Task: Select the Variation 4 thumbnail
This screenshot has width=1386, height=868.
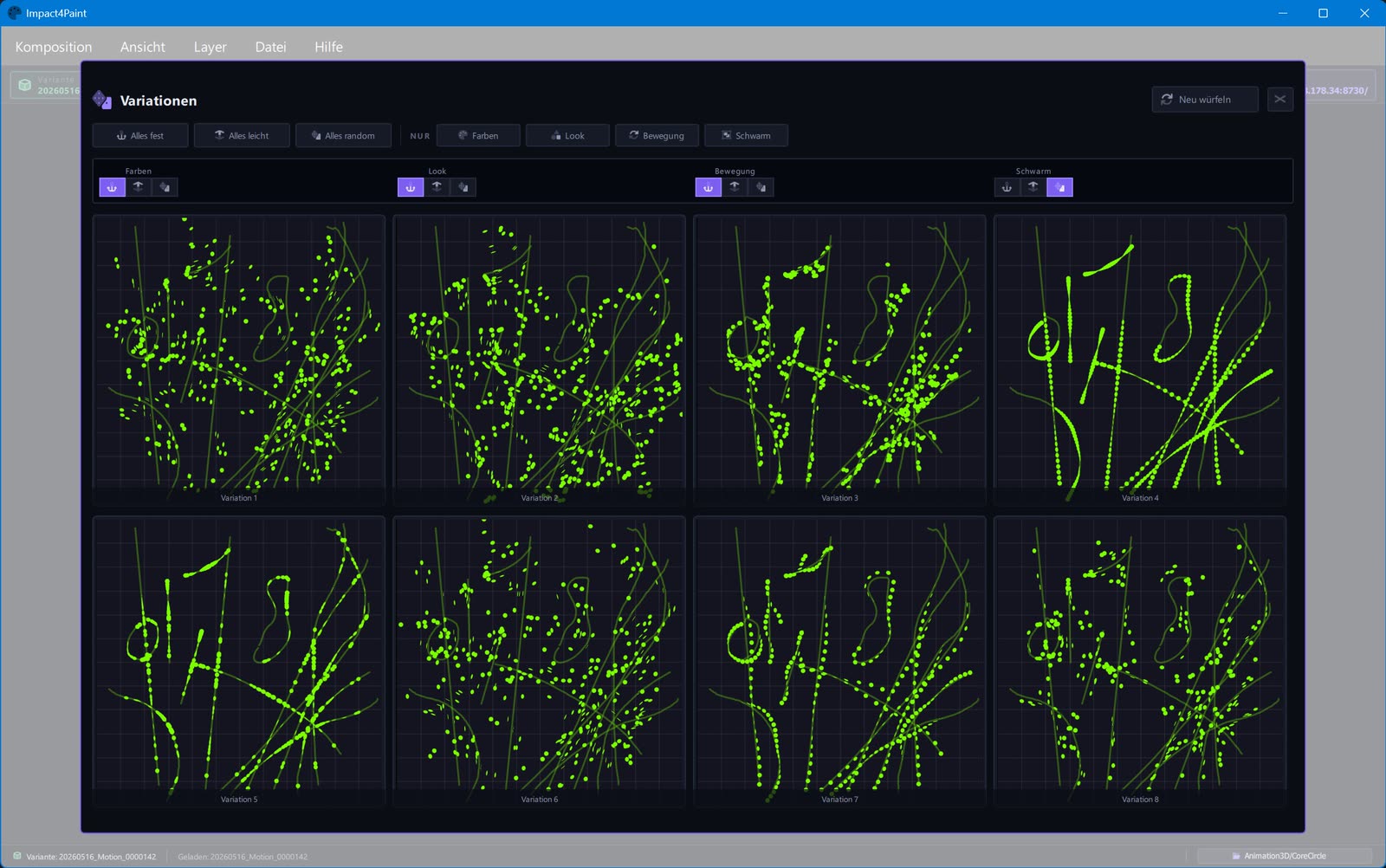Action: click(x=1140, y=360)
